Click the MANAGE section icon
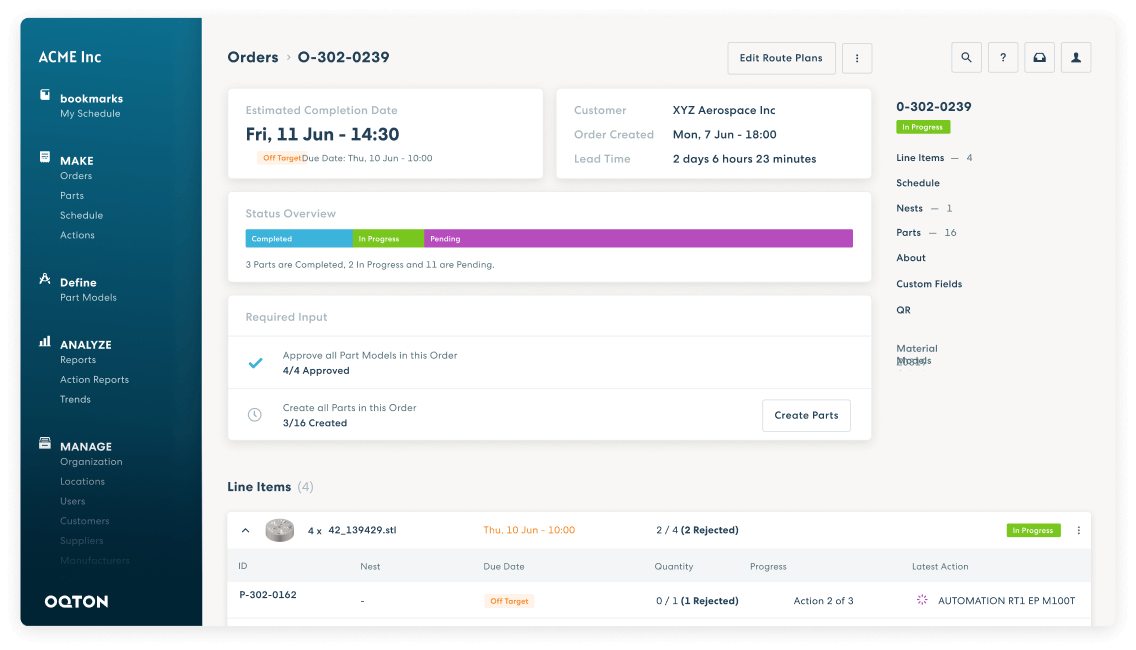1136x650 pixels. tap(45, 443)
